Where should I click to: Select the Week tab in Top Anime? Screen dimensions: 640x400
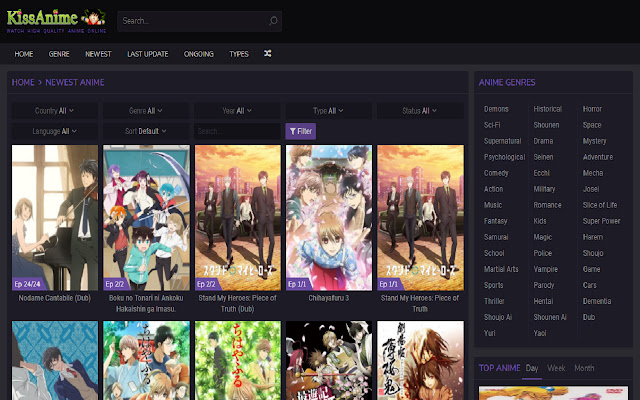pyautogui.click(x=556, y=368)
